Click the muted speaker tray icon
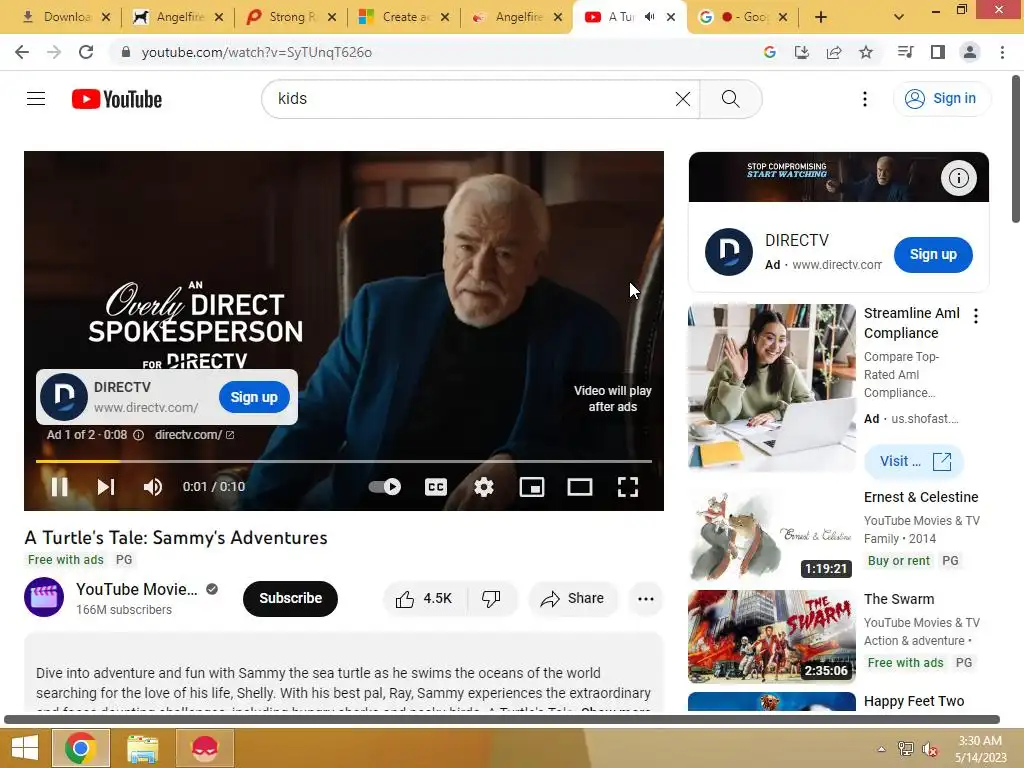 929,749
